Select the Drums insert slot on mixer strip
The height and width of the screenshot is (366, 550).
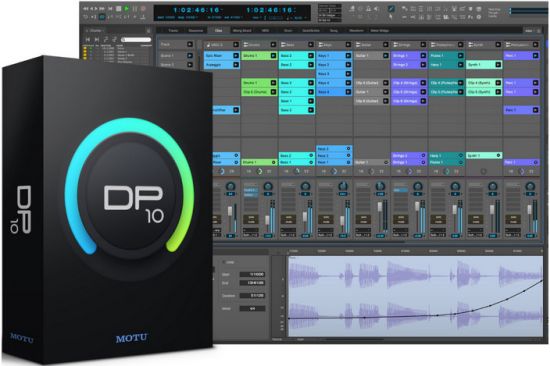pyautogui.click(x=250, y=190)
